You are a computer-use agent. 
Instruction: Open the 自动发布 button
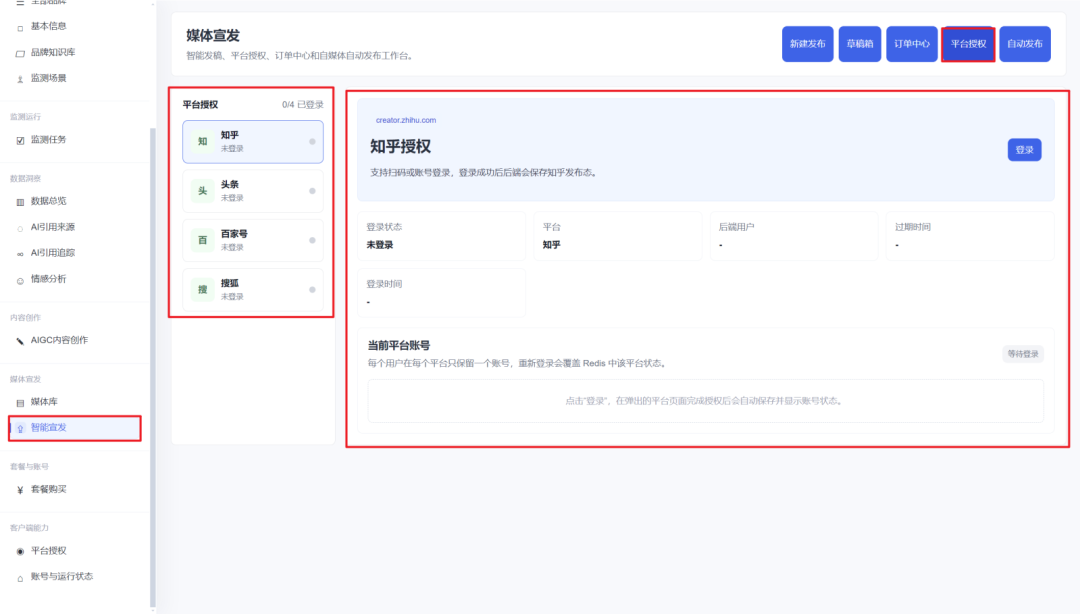pos(1025,43)
